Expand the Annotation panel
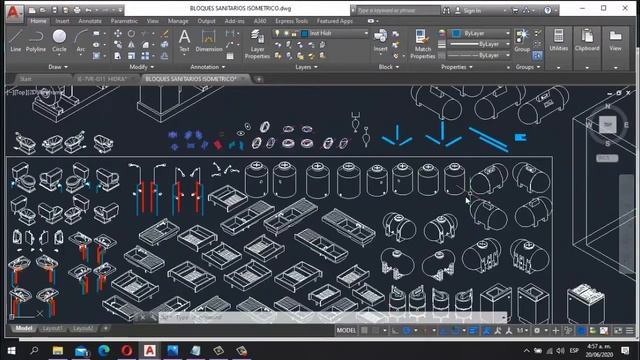640x360 pixels. [x=208, y=67]
